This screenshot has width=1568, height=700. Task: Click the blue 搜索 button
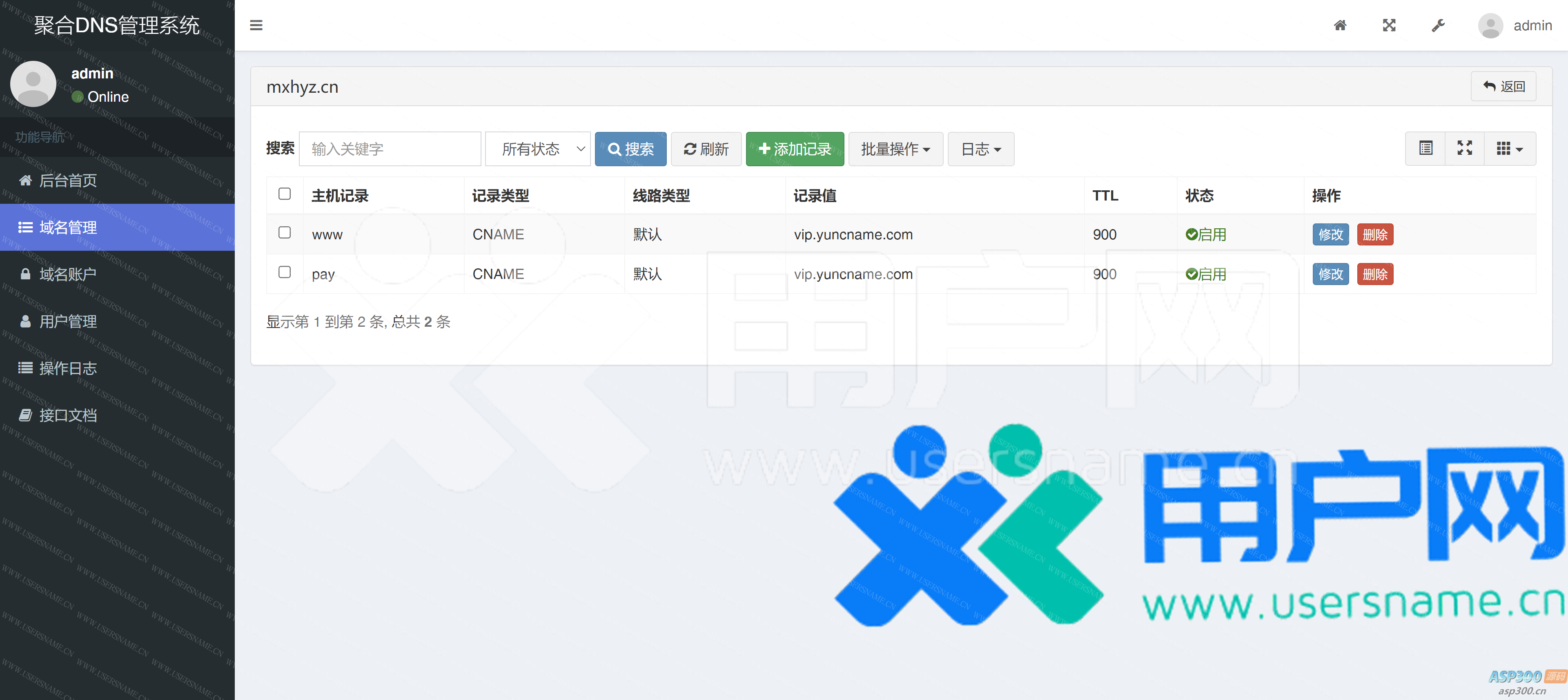tap(630, 149)
